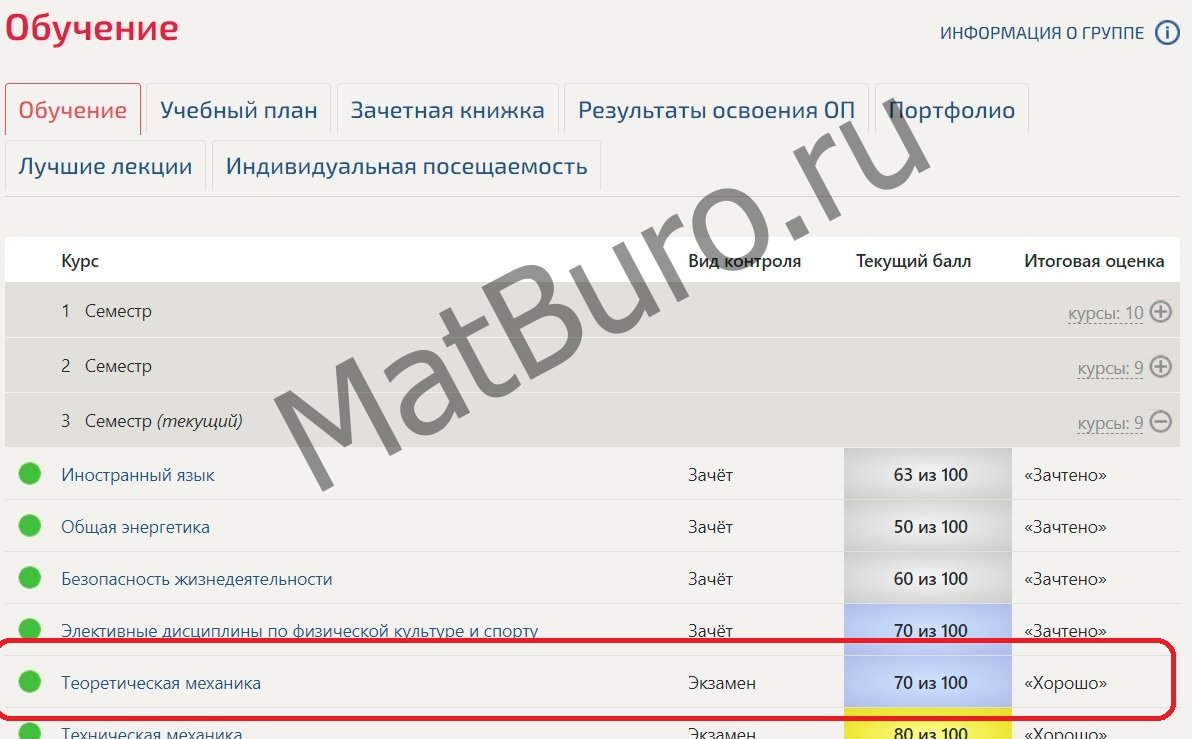Expand semester 2 courses with plus icon

1160,367
